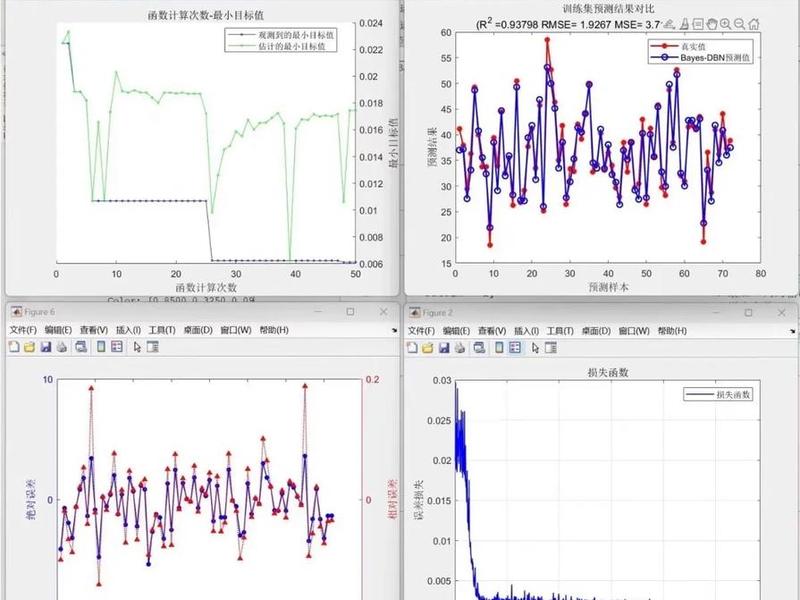Click the Brush Data icon on axes toolbar
Screen dimensions: 800x600
684,23
